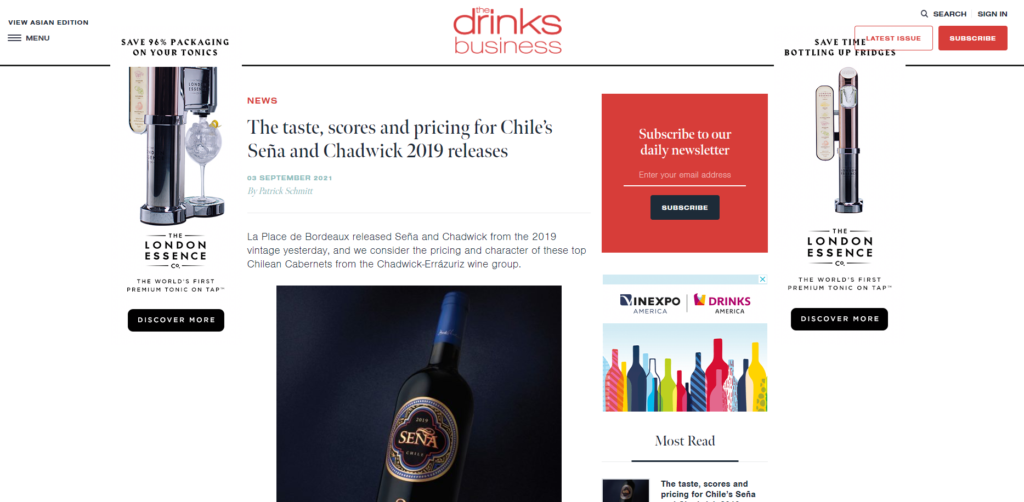Close the Vinexpo ad via AdChoices icon
The image size is (1024, 502).
(762, 279)
